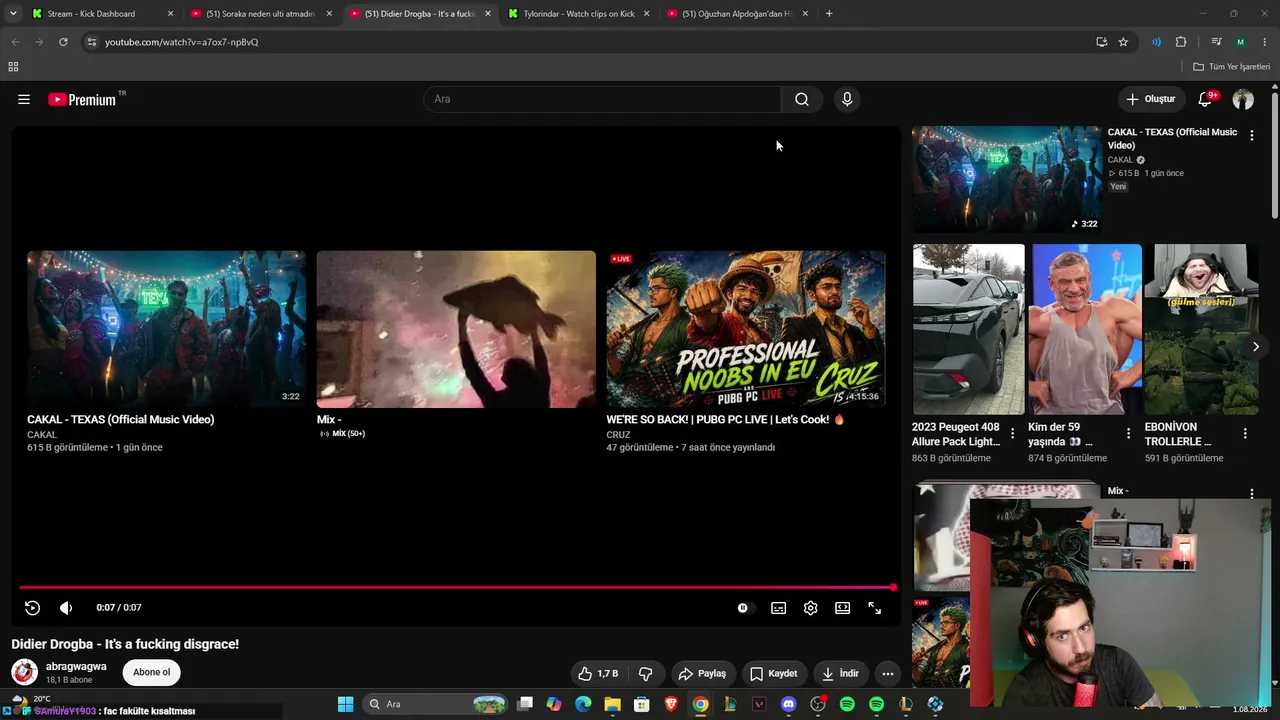Open the PUBG PC LIVE stream suggestion
The width and height of the screenshot is (1280, 720).
click(746, 329)
